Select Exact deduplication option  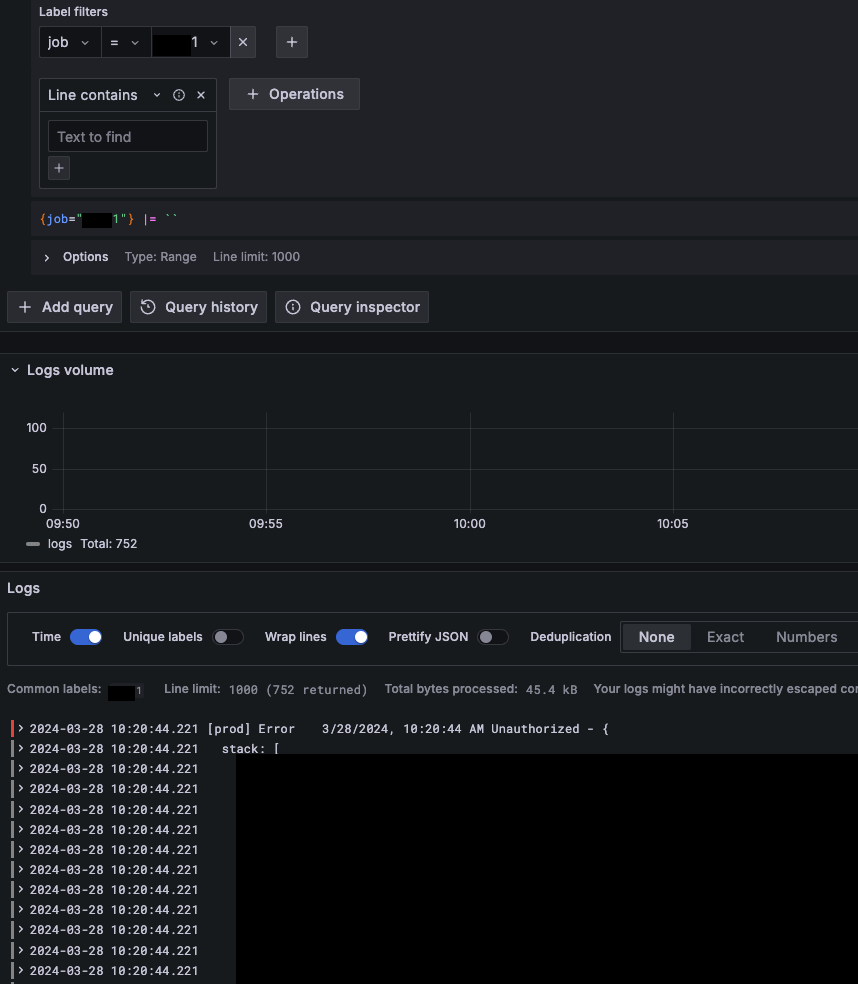point(726,637)
